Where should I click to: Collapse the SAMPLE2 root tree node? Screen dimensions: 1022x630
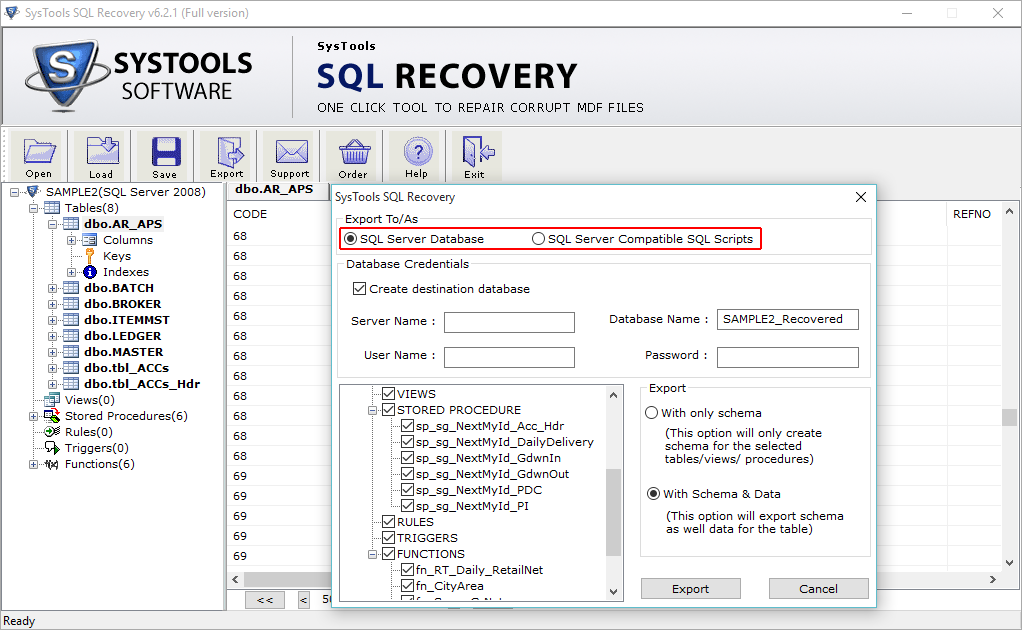click(14, 192)
